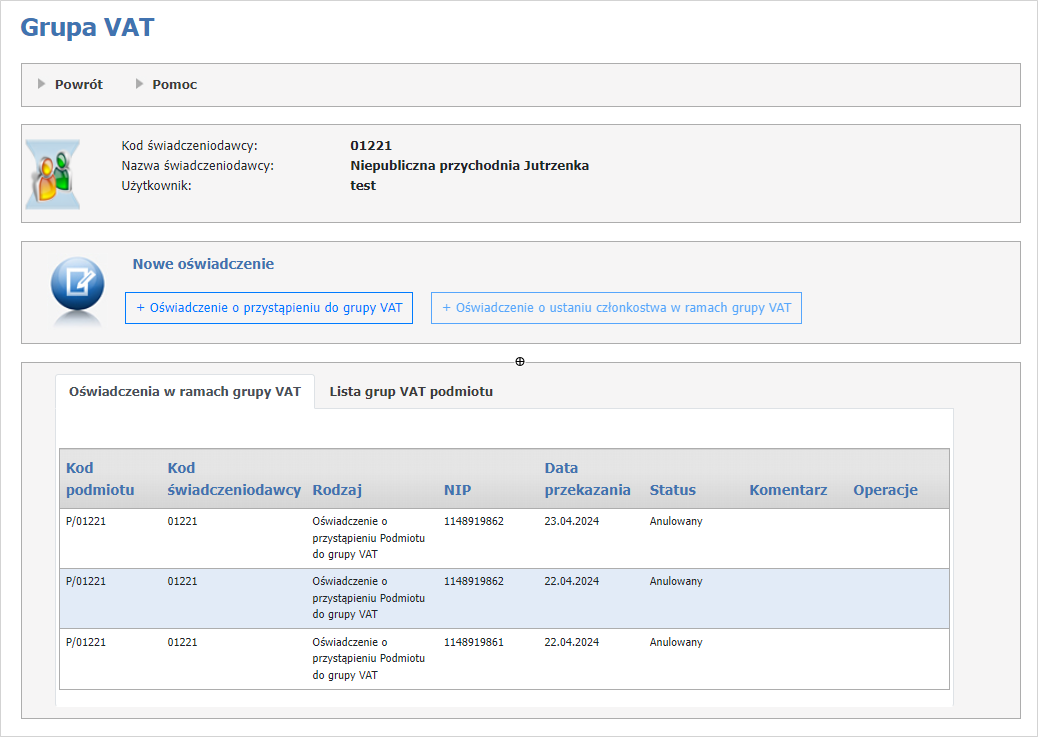Sort table by NIP column header

(x=457, y=490)
